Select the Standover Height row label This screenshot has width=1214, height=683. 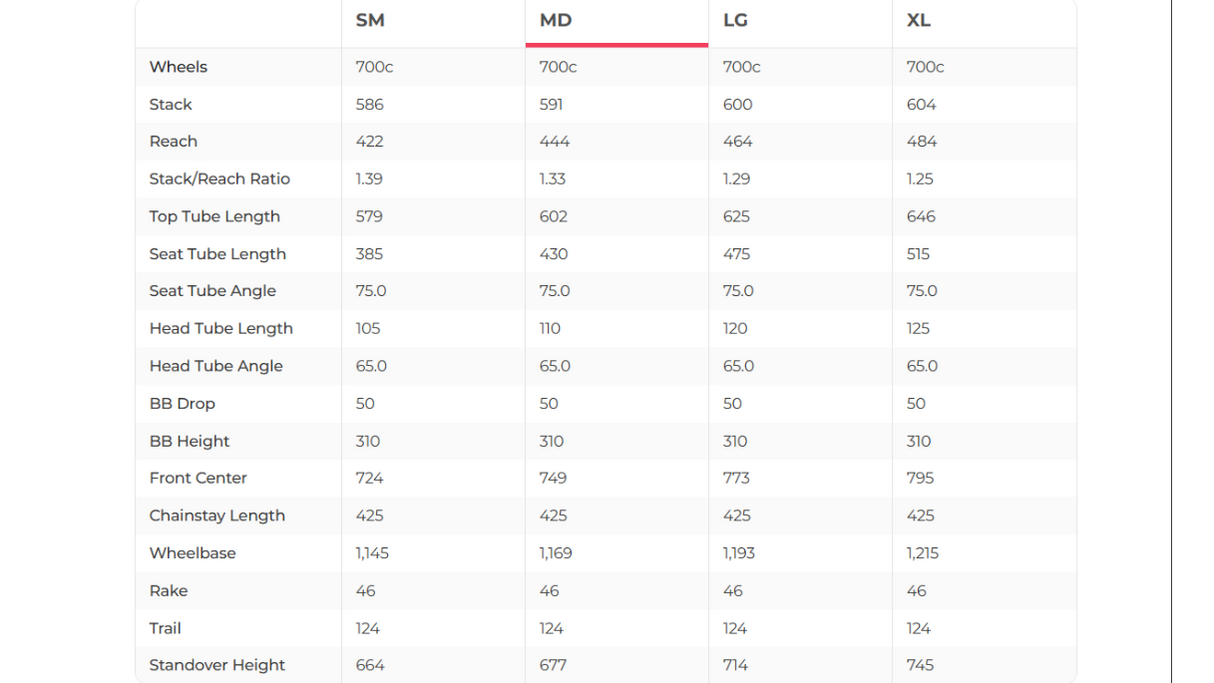tap(217, 665)
